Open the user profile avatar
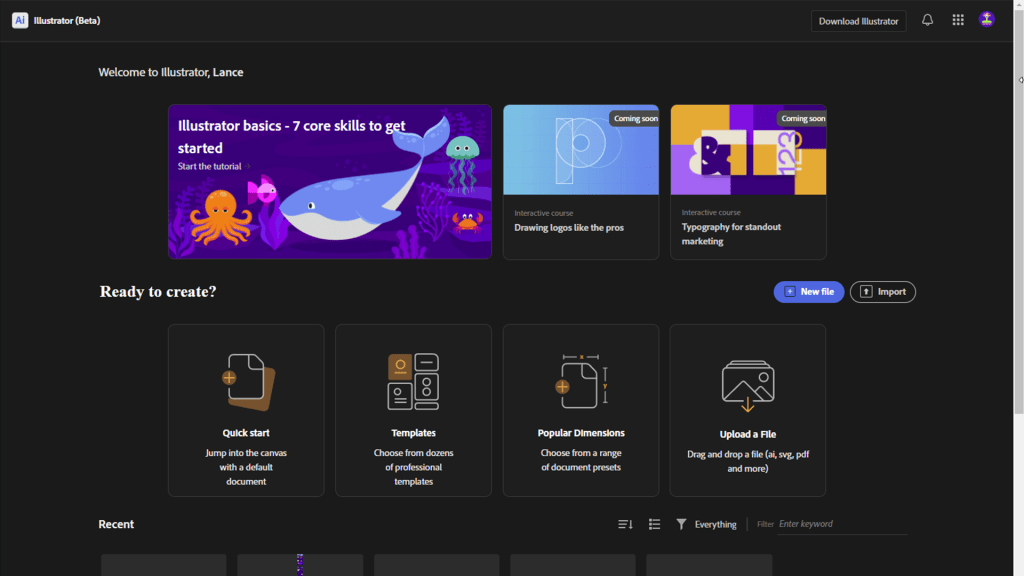The height and width of the screenshot is (576, 1024). coord(987,20)
